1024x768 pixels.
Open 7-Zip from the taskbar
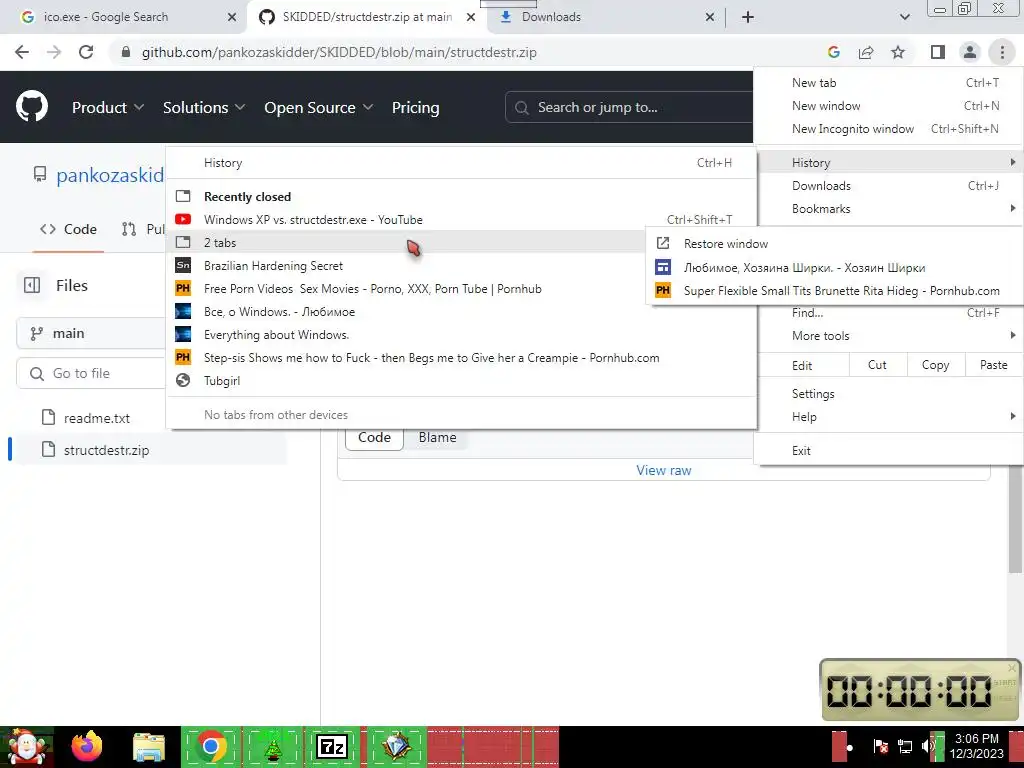pyautogui.click(x=332, y=746)
